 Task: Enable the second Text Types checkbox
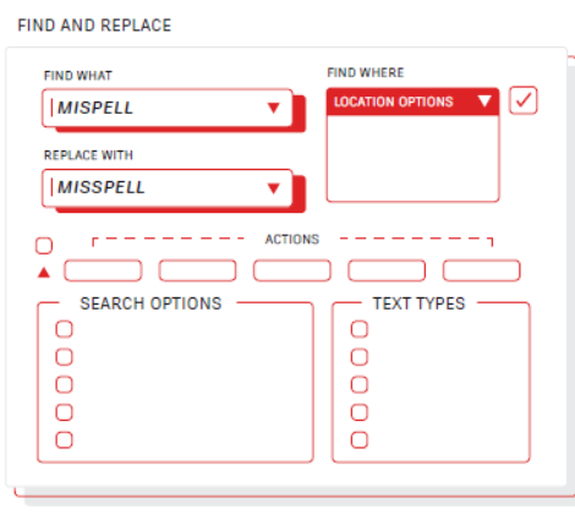click(359, 357)
